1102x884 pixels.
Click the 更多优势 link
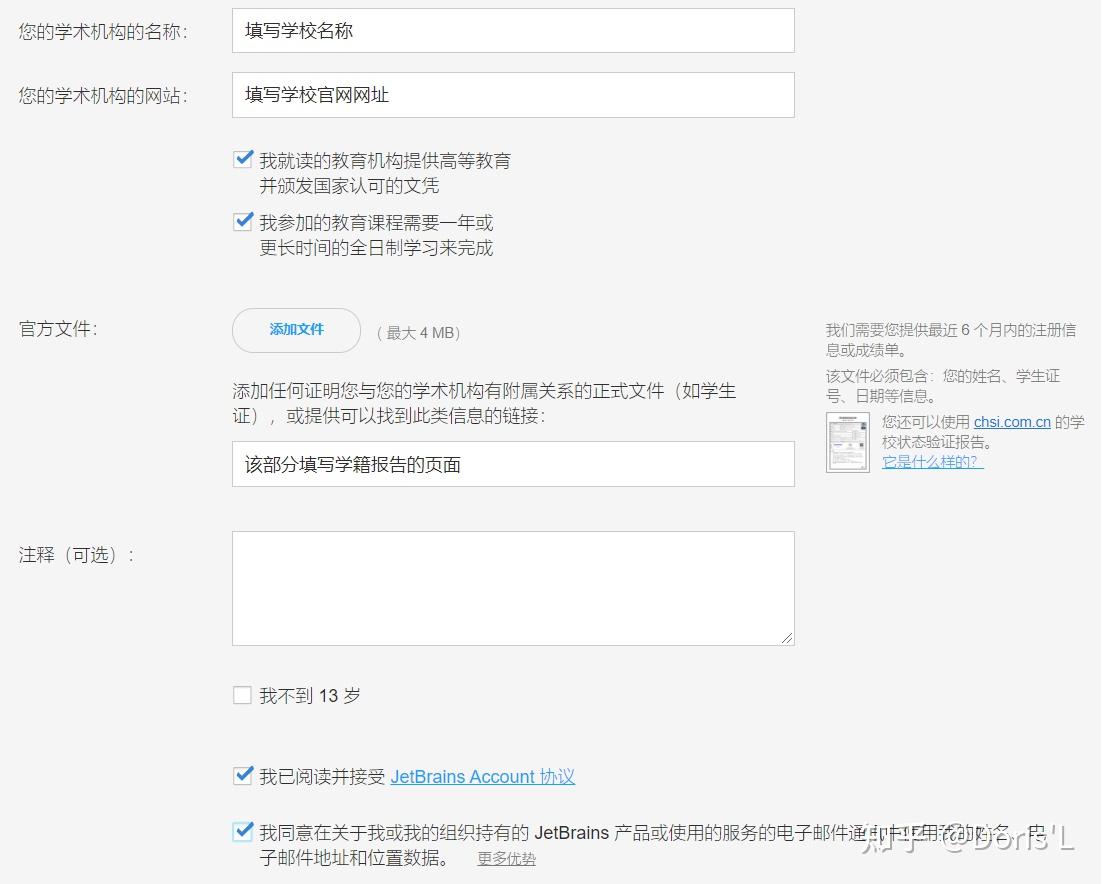click(x=506, y=858)
